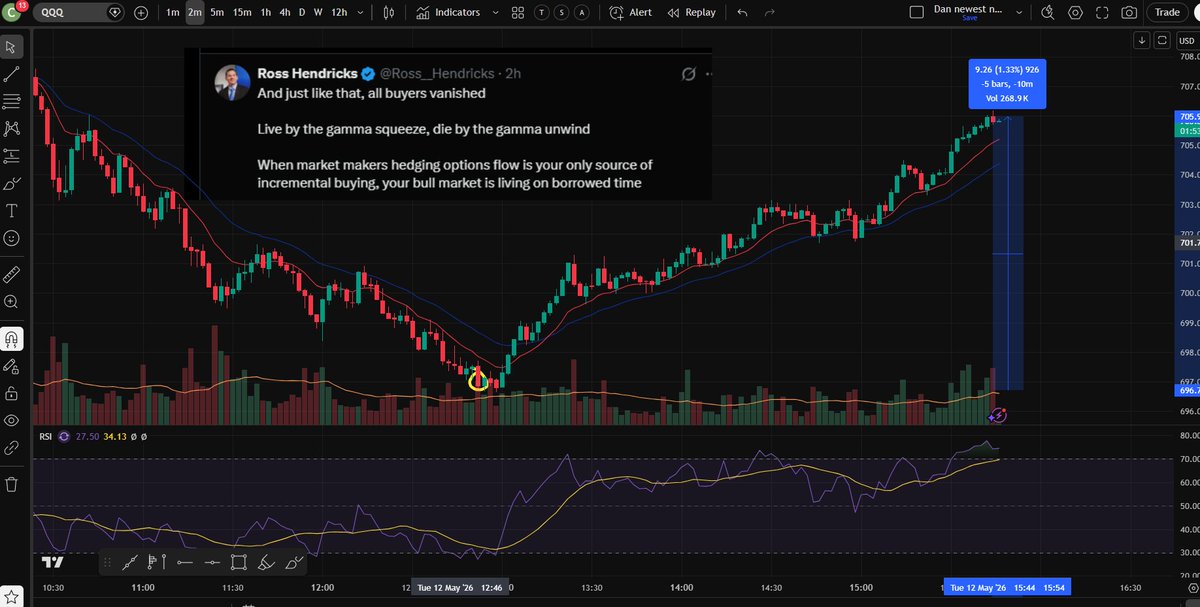Click the blue Save link under layout name
1200x607 pixels.
(x=970, y=18)
